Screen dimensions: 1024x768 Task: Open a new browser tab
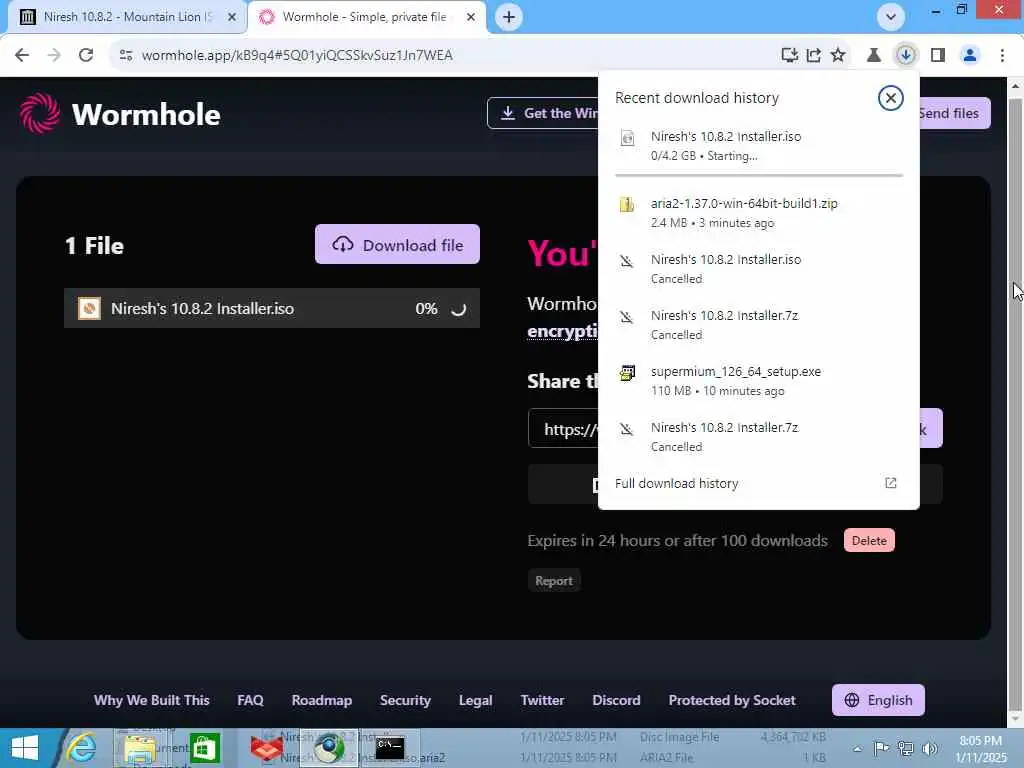click(x=509, y=17)
